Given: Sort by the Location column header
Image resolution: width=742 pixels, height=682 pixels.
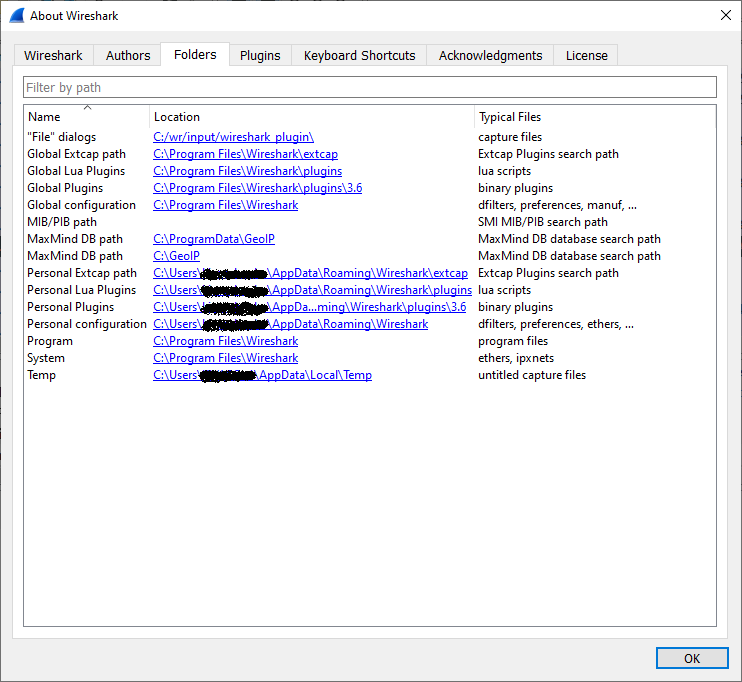Looking at the screenshot, I should 312,116.
